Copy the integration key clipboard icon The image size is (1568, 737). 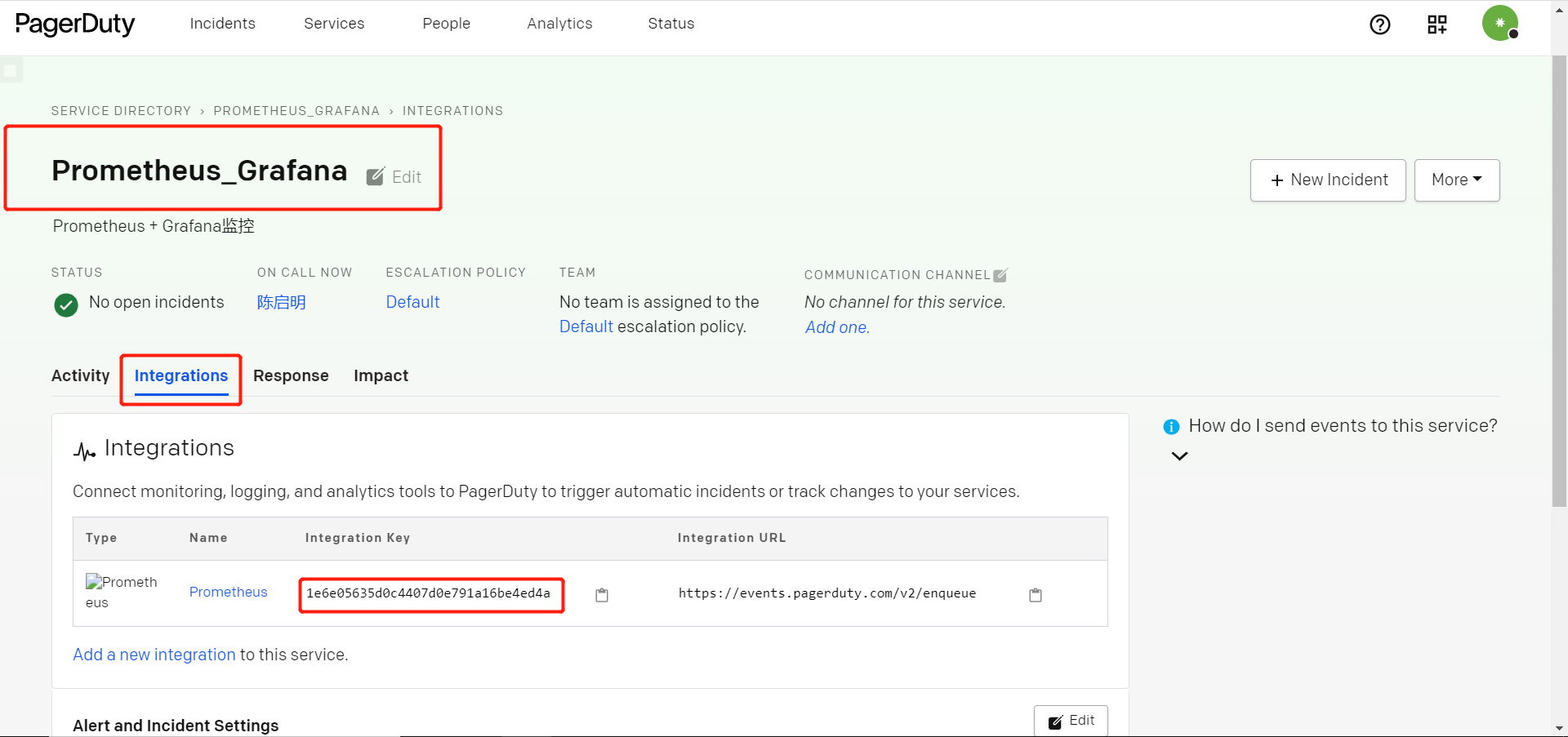[x=602, y=595]
